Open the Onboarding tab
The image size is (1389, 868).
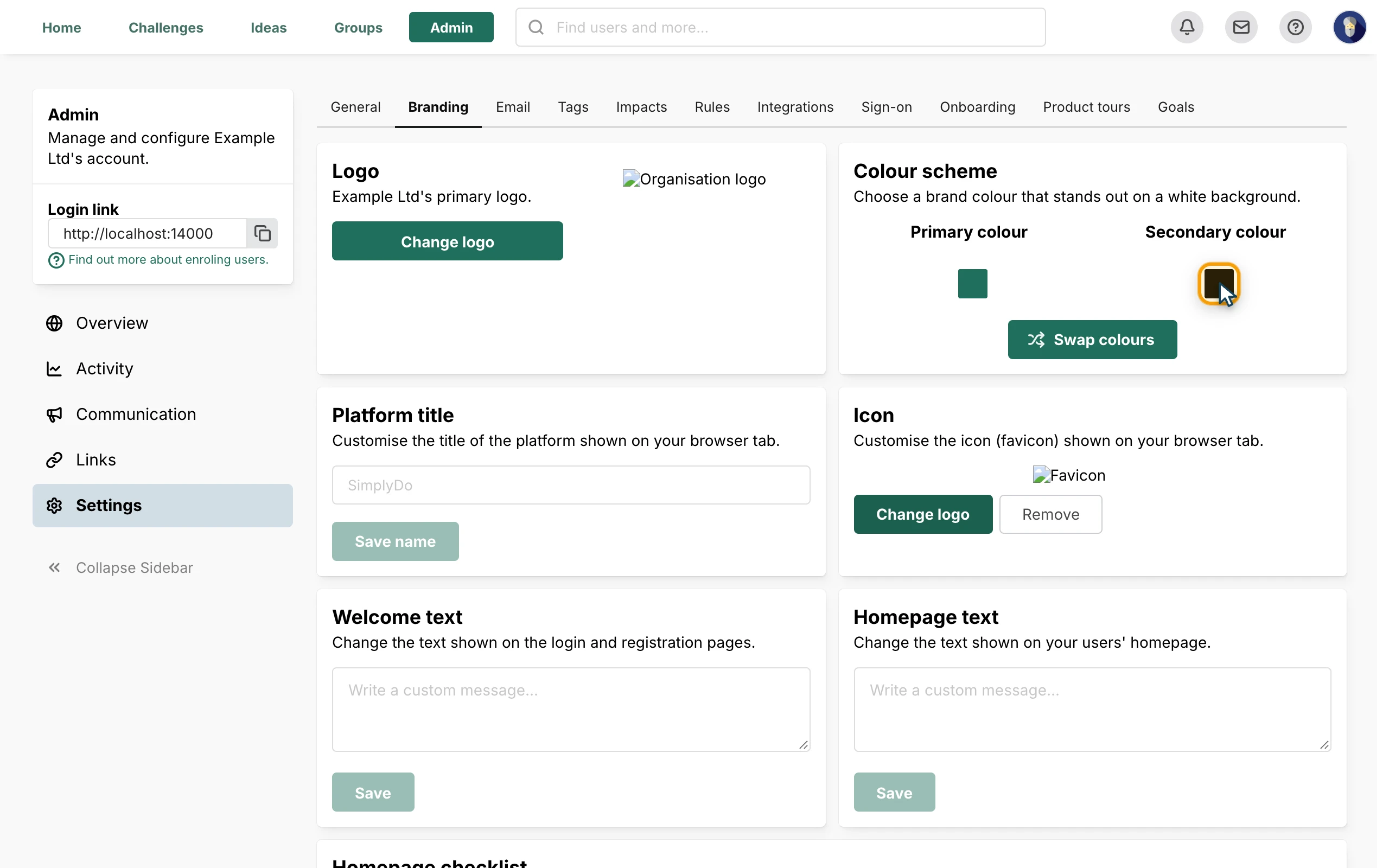click(x=977, y=107)
